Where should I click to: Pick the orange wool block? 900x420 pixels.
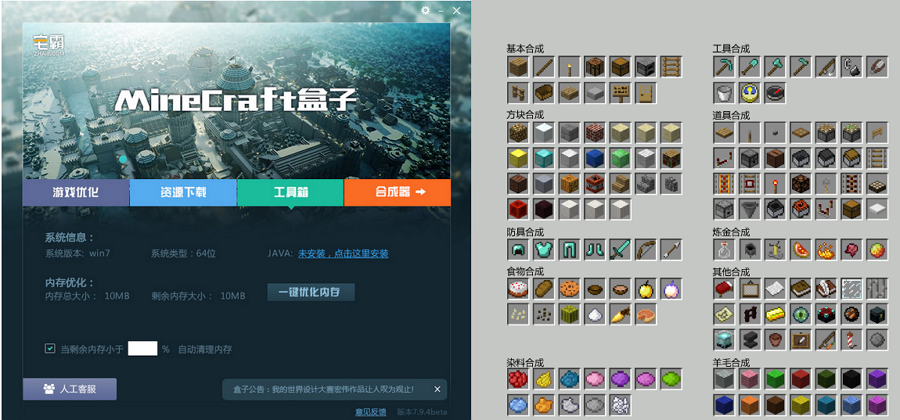(750, 405)
